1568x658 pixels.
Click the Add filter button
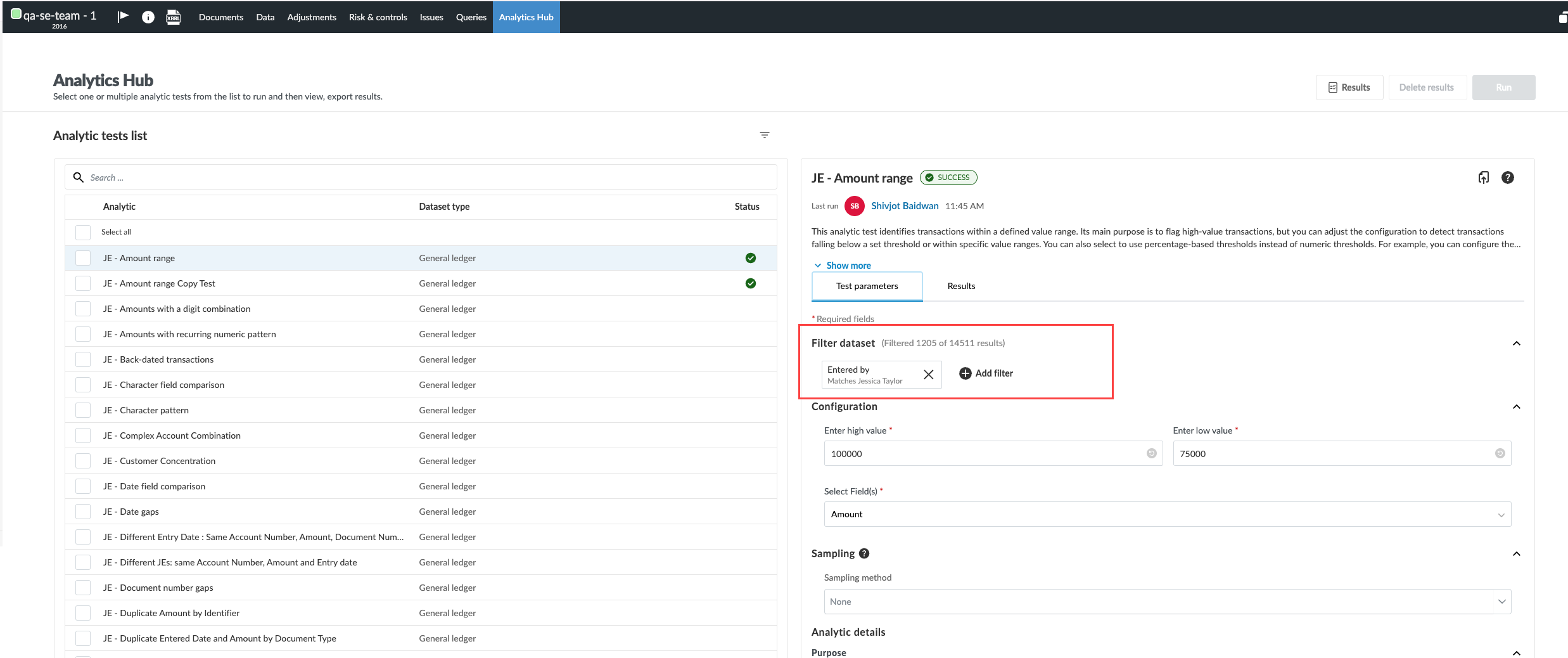coord(986,373)
